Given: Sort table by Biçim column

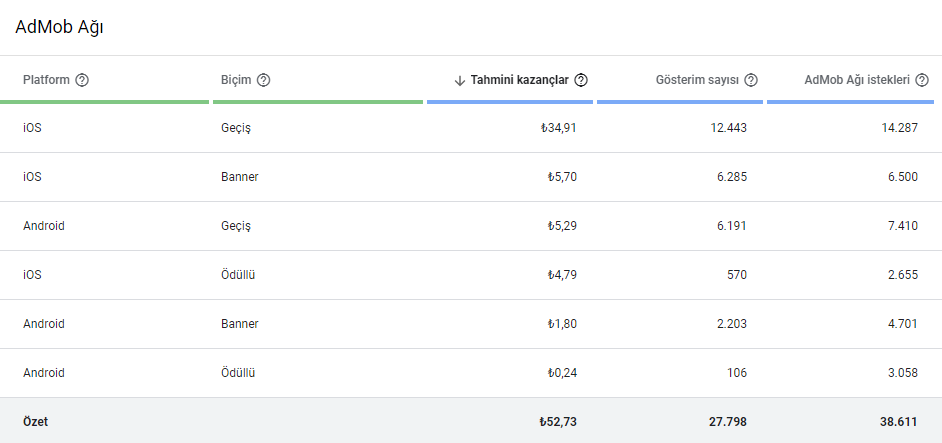Looking at the screenshot, I should point(235,80).
